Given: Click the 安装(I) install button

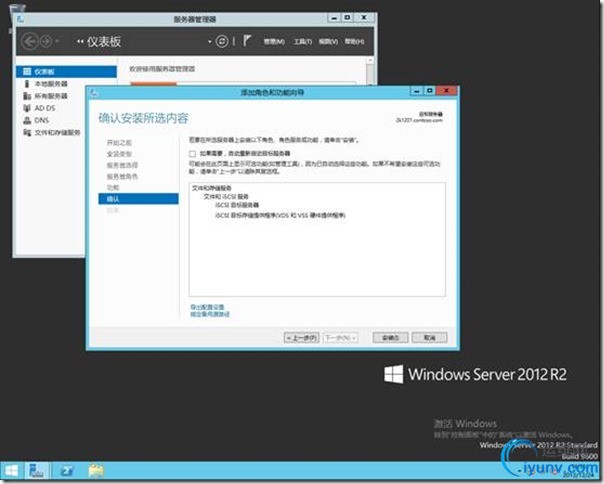Looking at the screenshot, I should (391, 338).
